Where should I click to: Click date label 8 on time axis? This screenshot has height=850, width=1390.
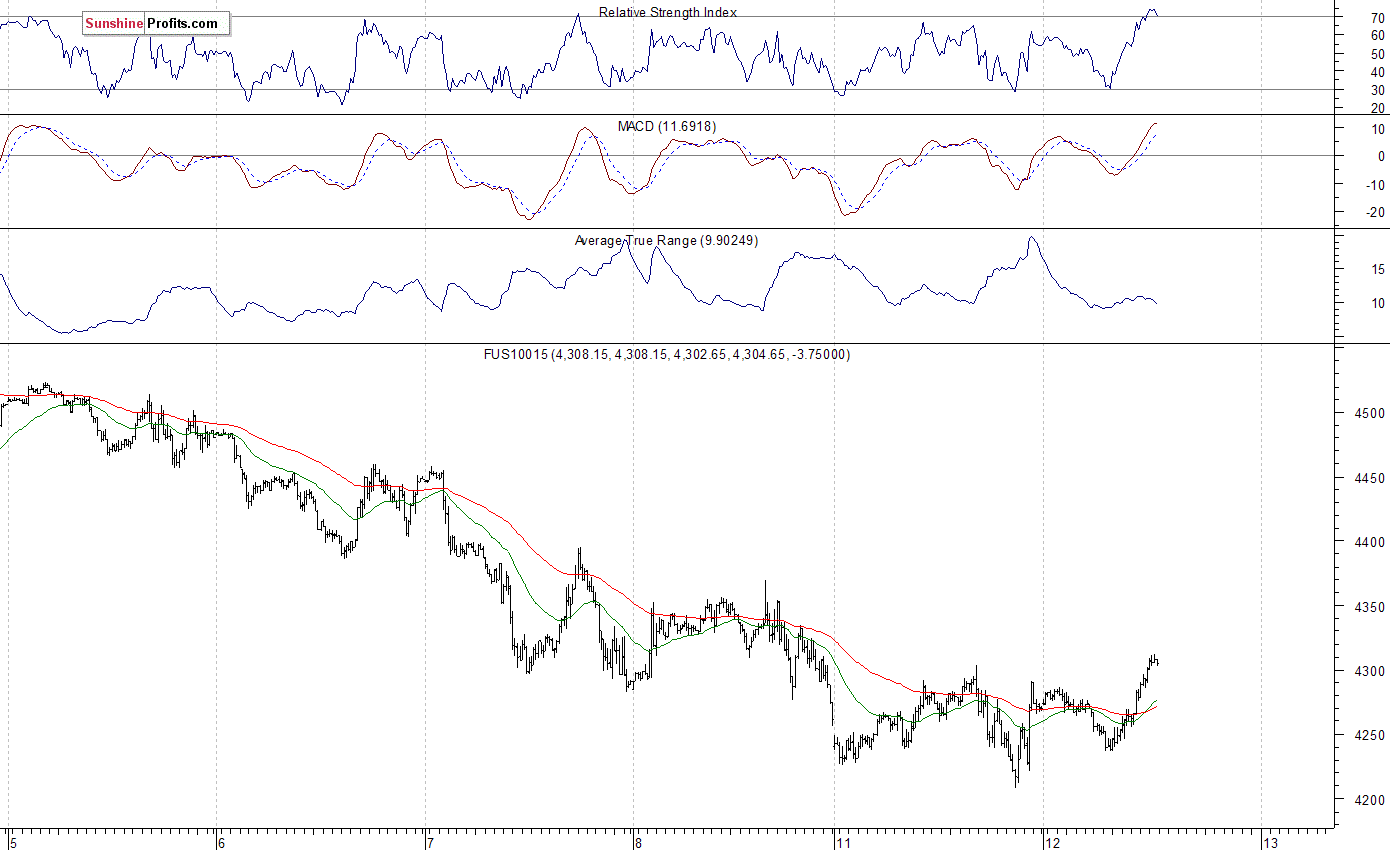click(x=637, y=843)
